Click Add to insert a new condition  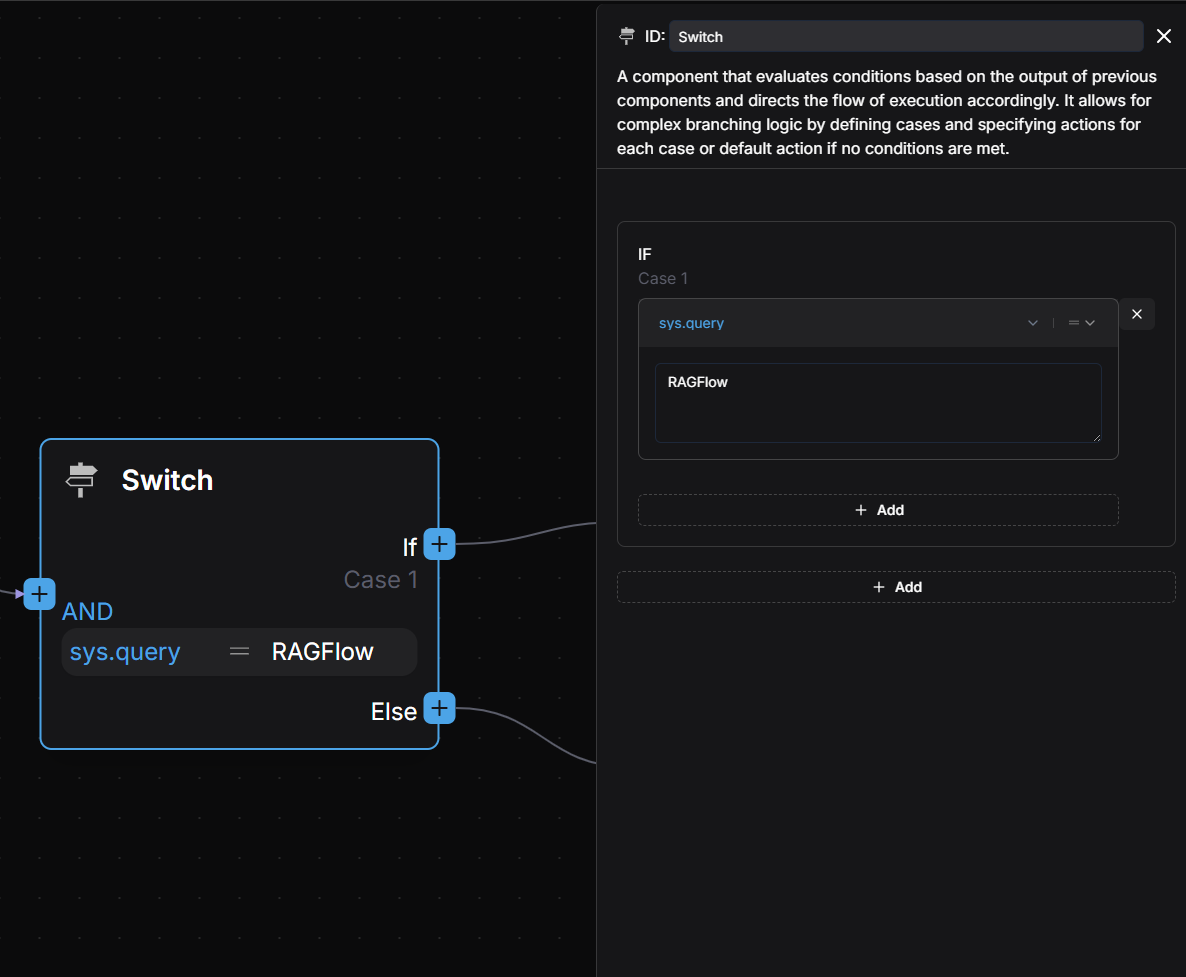878,510
